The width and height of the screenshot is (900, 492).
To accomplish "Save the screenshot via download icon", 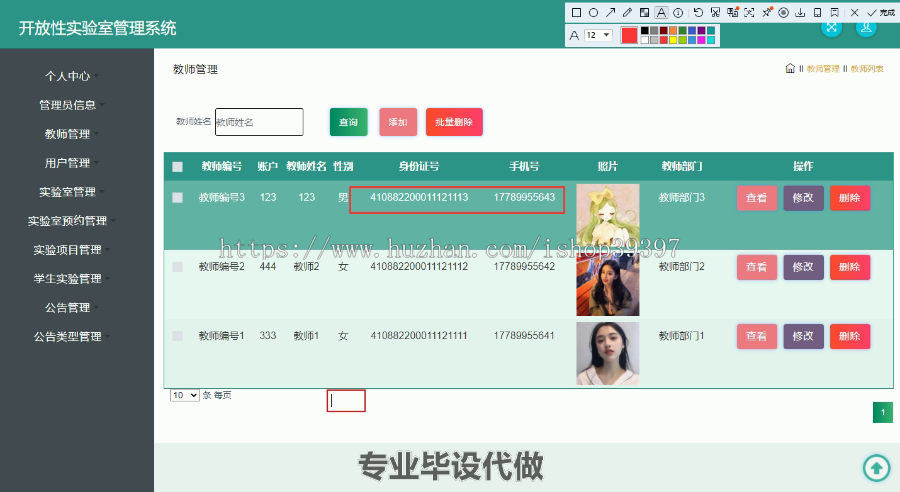I will pyautogui.click(x=800, y=12).
